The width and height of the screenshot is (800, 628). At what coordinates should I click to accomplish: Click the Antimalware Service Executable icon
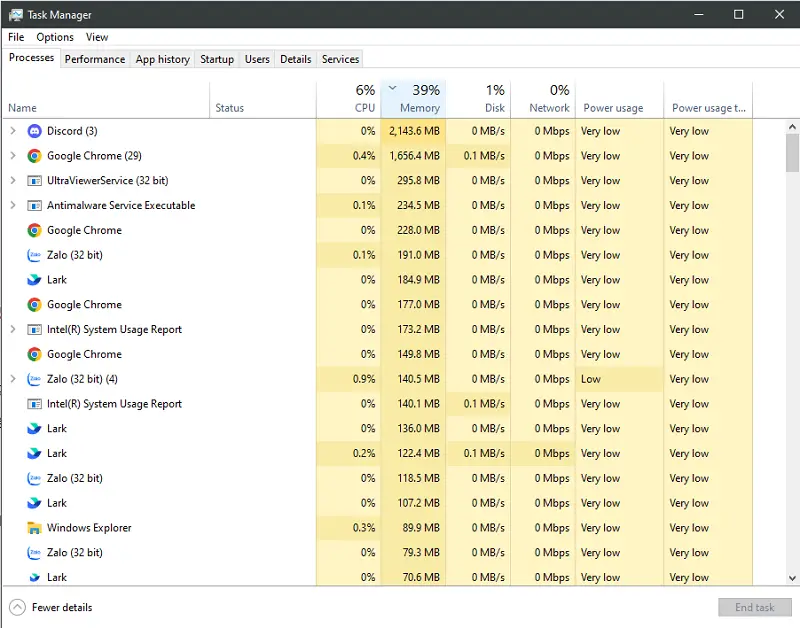34,206
